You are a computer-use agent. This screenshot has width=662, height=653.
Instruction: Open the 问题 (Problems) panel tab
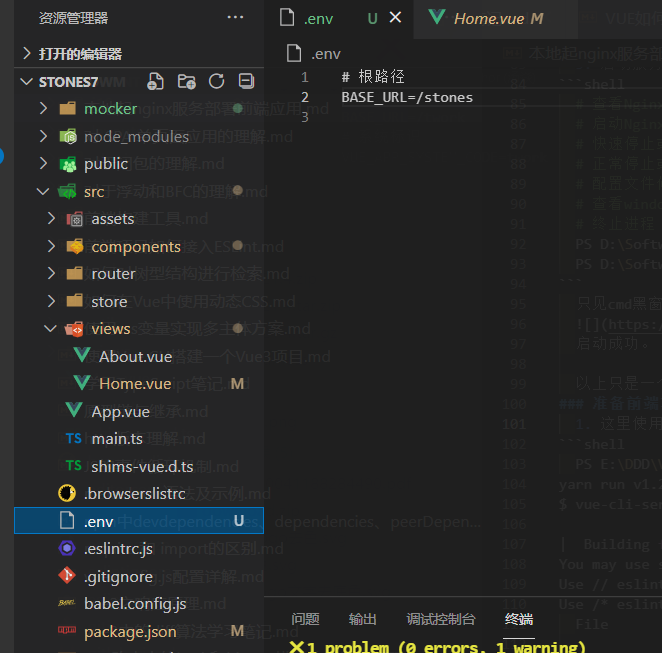pyautogui.click(x=305, y=619)
